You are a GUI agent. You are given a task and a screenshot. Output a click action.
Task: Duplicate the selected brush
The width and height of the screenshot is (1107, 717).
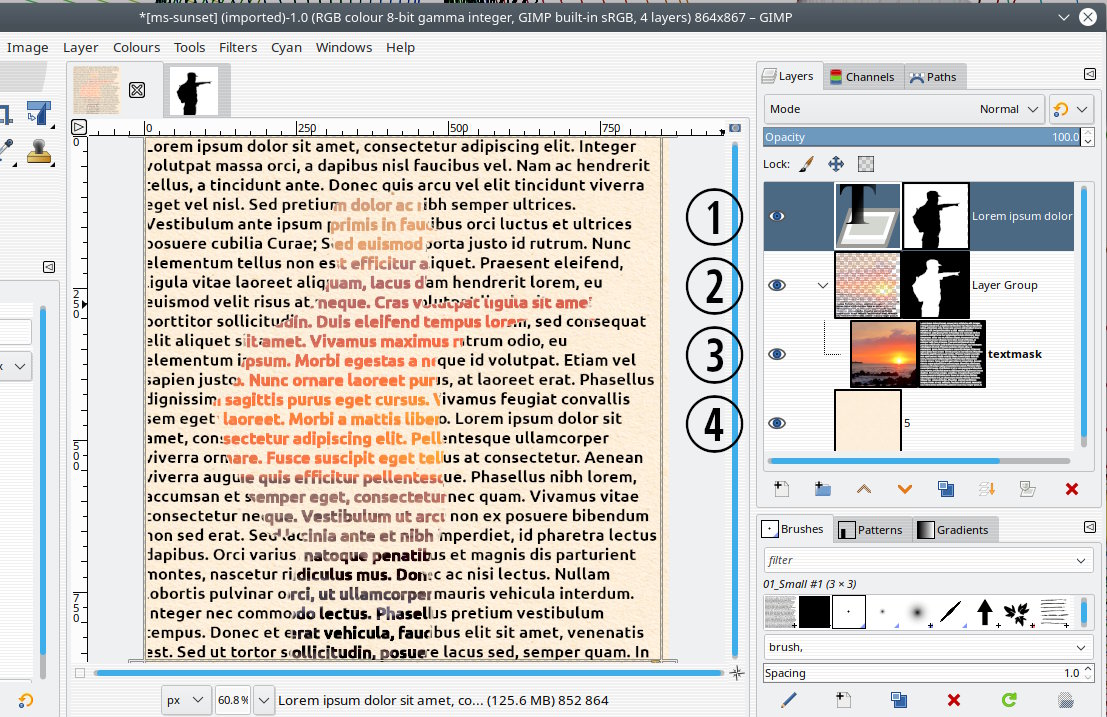click(899, 699)
